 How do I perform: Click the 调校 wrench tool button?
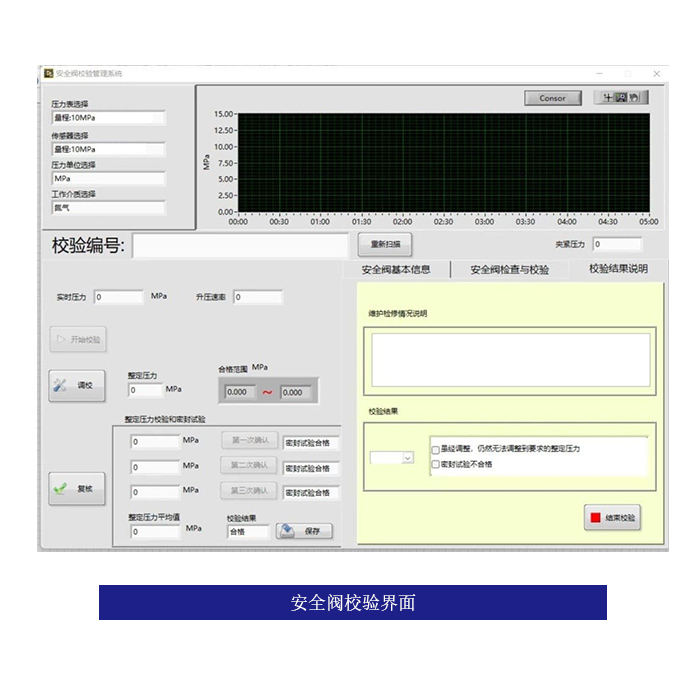pos(76,385)
